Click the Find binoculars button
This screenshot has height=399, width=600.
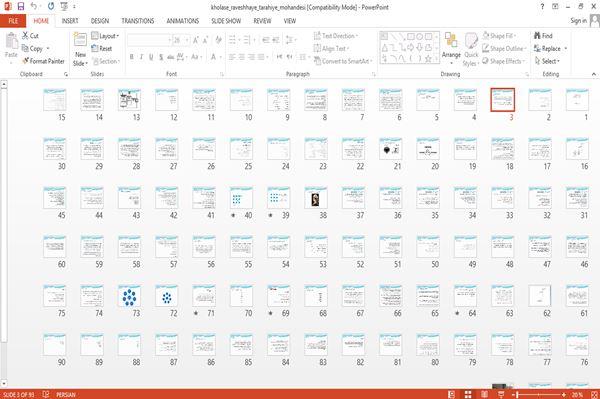[x=543, y=36]
